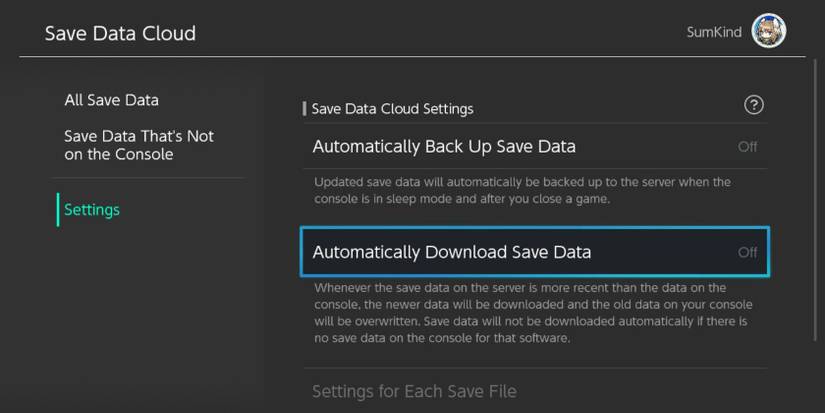Click the marker bar before Save Data Cloud Settings
This screenshot has width=825, height=413.
[x=304, y=108]
